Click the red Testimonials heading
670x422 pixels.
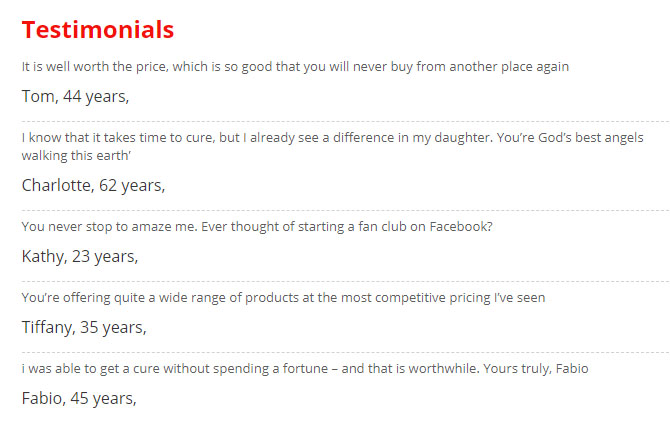(98, 30)
